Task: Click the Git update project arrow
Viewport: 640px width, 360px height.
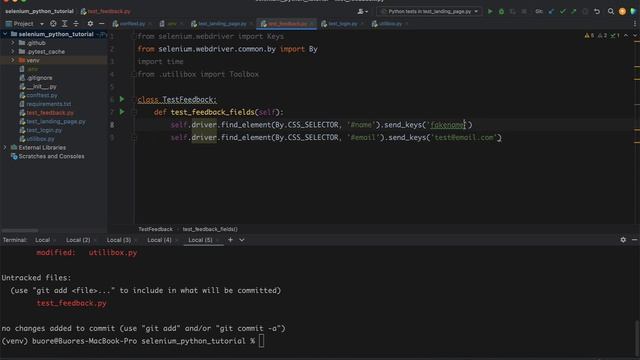Action: 551,11
